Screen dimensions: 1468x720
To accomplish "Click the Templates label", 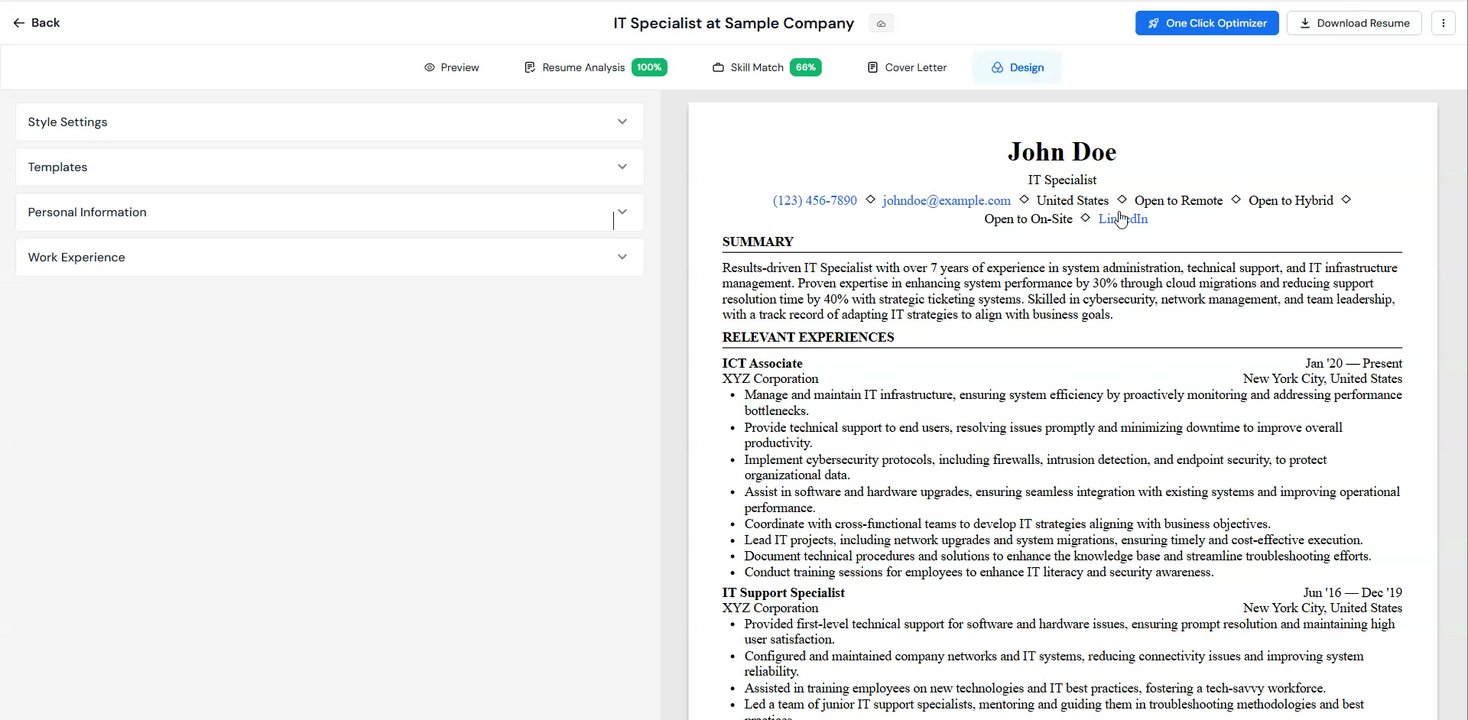I will tap(58, 167).
